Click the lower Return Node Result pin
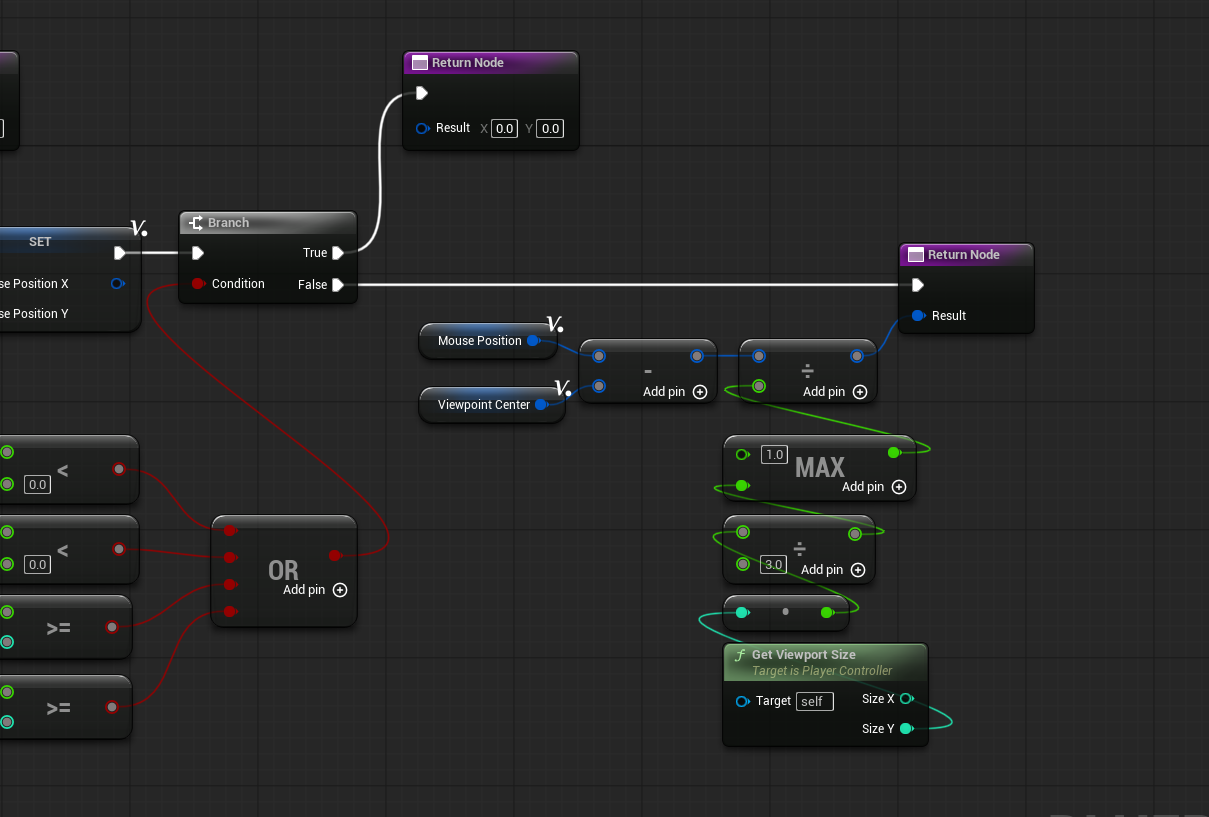Viewport: 1209px width, 817px height. click(918, 316)
